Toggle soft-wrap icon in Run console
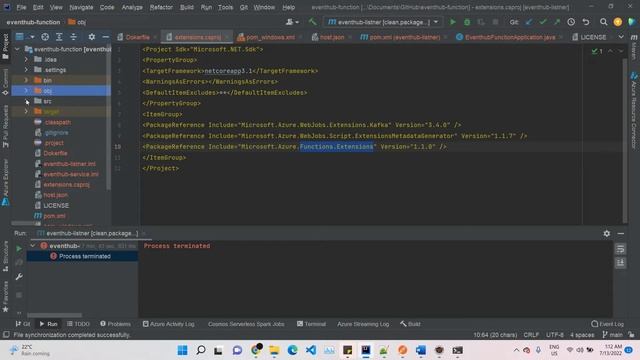Viewport: 640px width, 360px height. tap(620, 249)
